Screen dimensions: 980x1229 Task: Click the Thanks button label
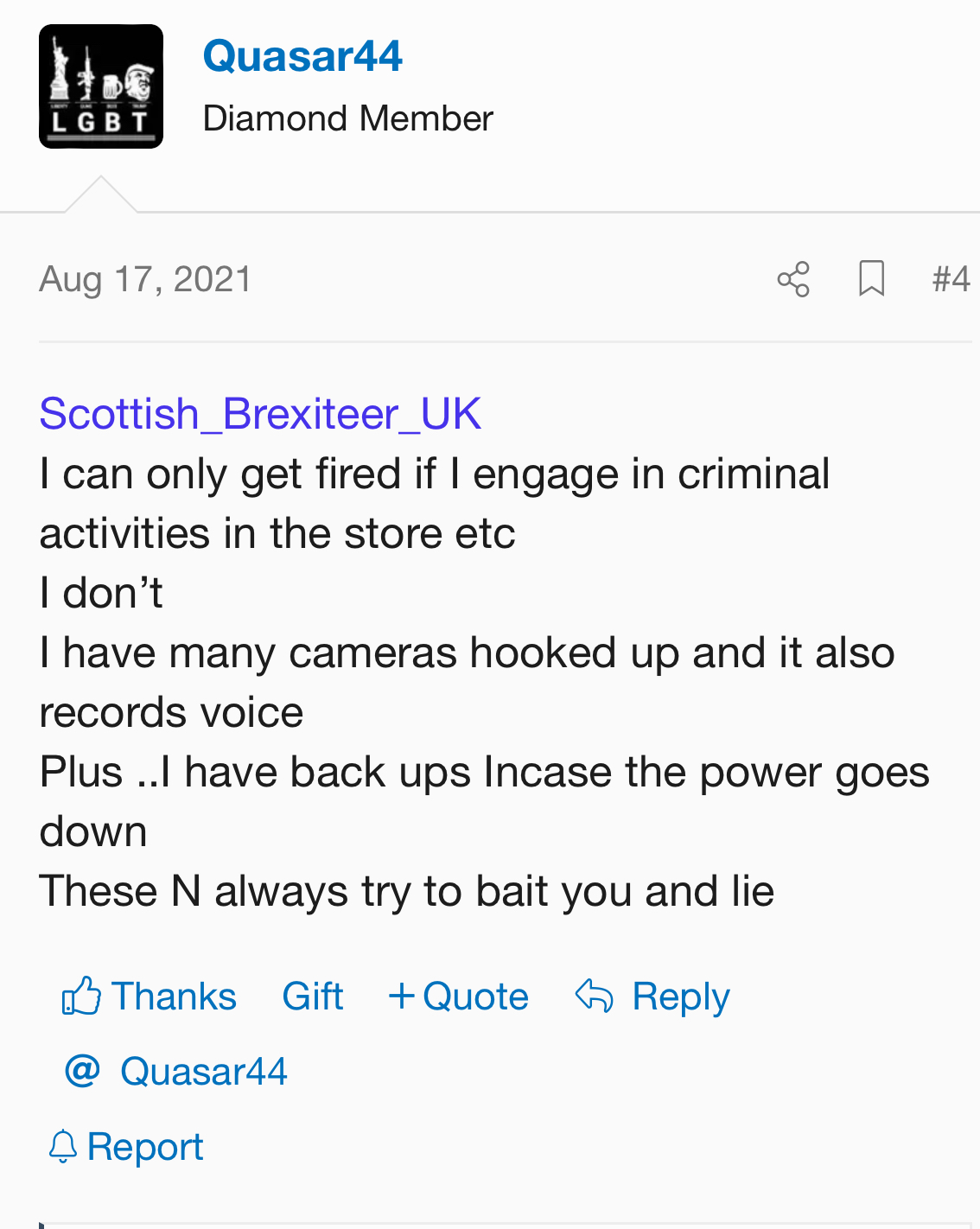click(x=175, y=997)
